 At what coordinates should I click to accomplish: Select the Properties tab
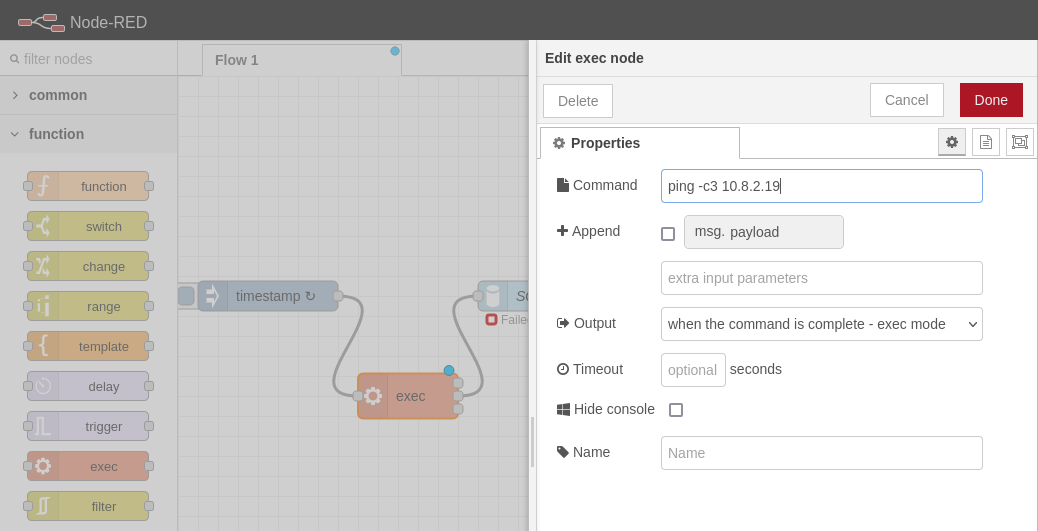pos(639,143)
